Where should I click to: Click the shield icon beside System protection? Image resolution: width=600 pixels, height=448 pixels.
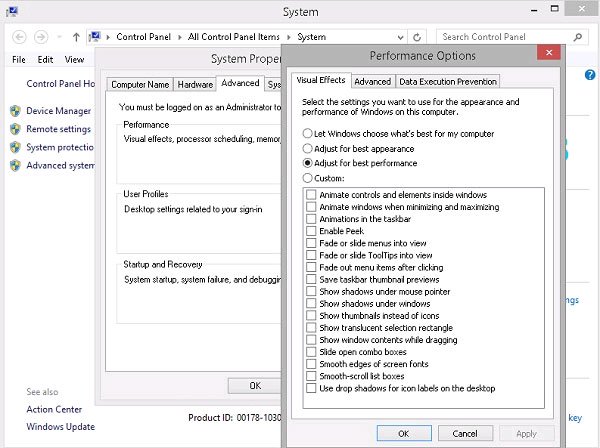[15, 147]
